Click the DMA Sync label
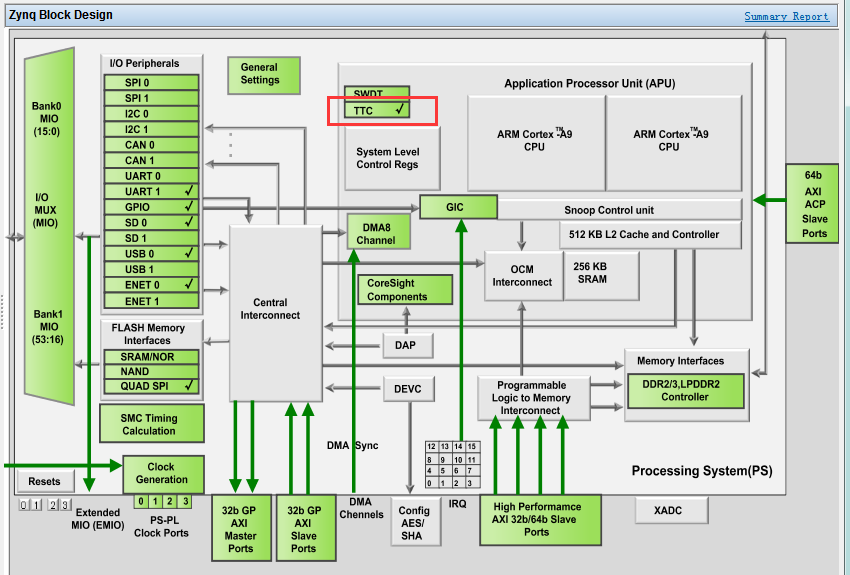The height and width of the screenshot is (575, 850). click(352, 445)
